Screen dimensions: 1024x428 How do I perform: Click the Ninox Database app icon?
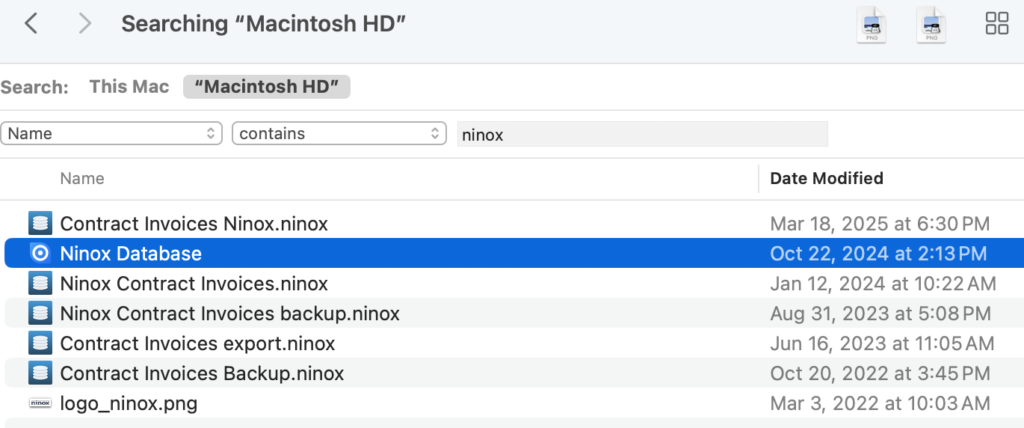pyautogui.click(x=40, y=254)
